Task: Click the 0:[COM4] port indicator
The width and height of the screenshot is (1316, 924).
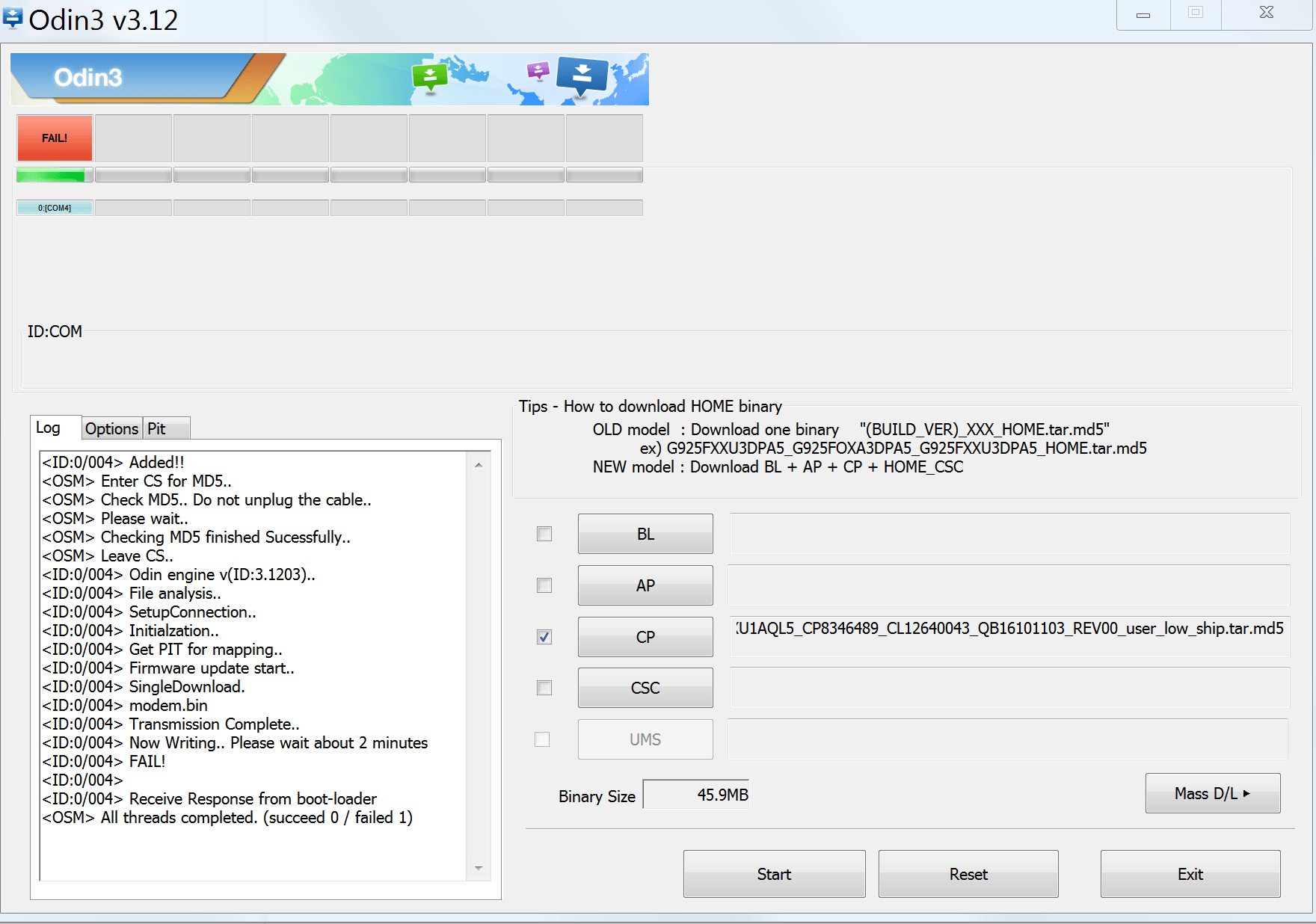Action: 55,208
